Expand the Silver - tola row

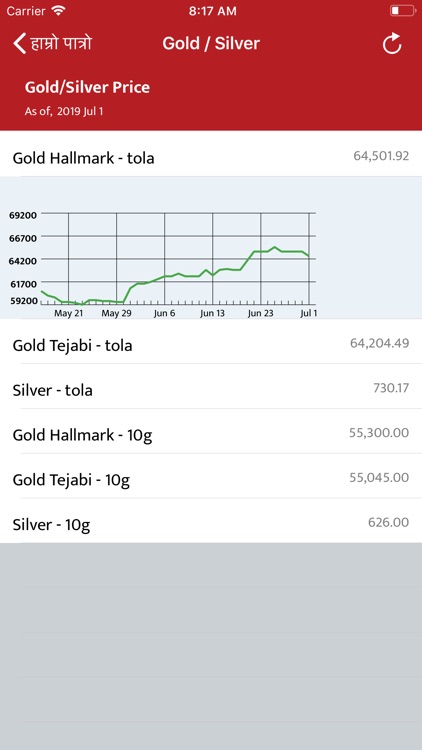tap(211, 386)
